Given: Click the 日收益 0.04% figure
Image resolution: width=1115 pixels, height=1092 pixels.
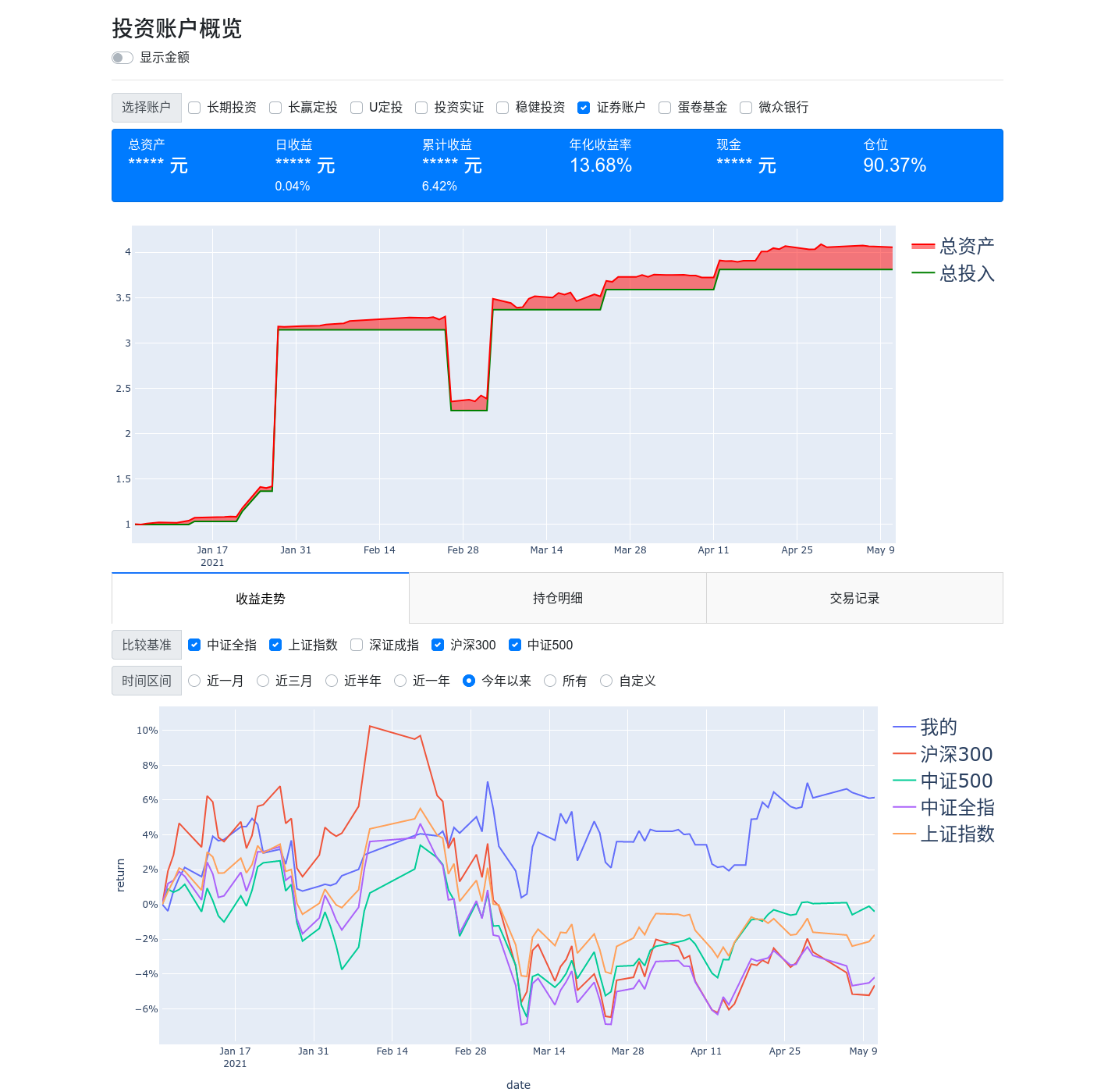Looking at the screenshot, I should (293, 187).
